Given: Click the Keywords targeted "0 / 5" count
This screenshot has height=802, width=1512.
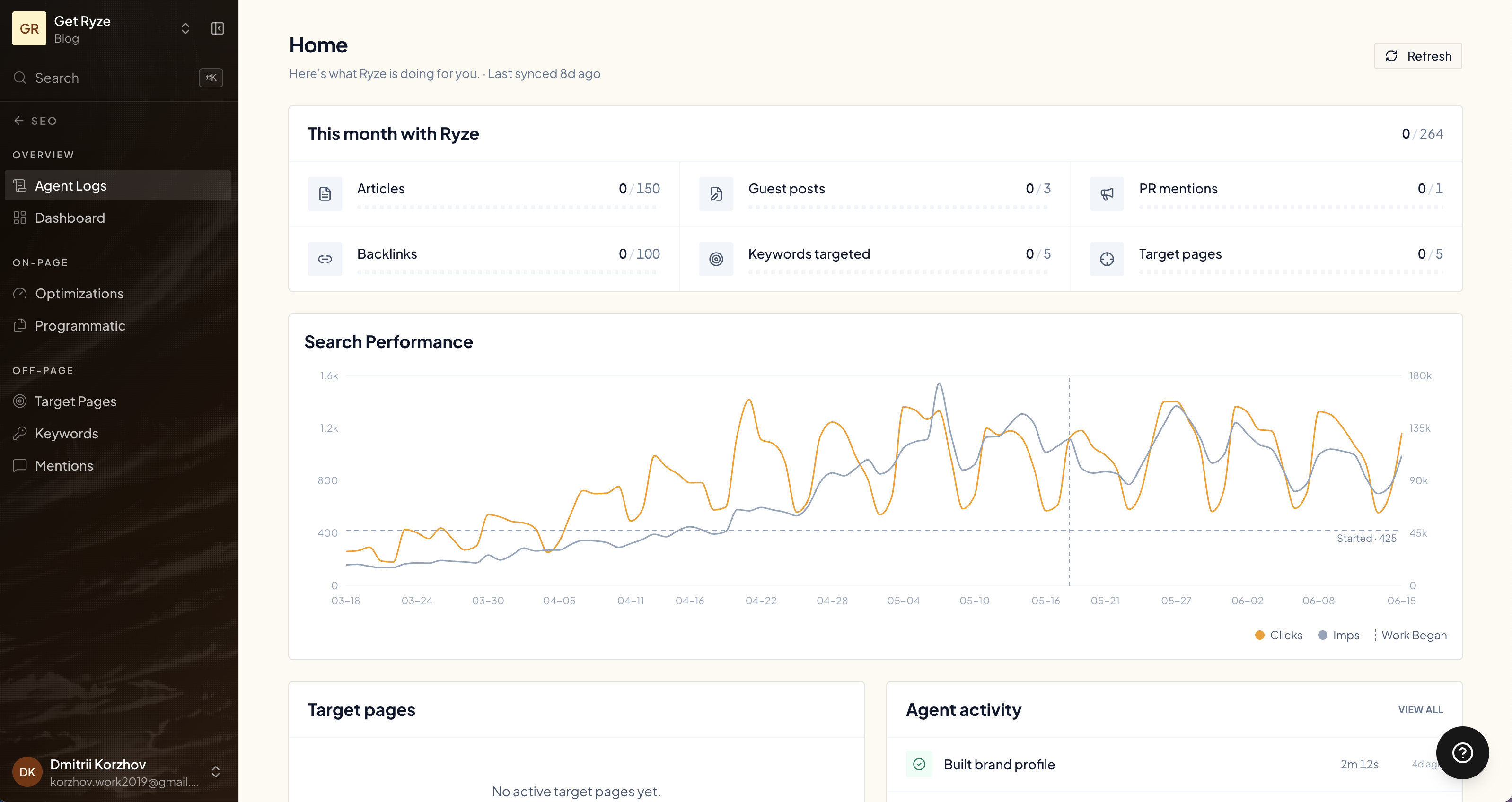Looking at the screenshot, I should (1038, 253).
